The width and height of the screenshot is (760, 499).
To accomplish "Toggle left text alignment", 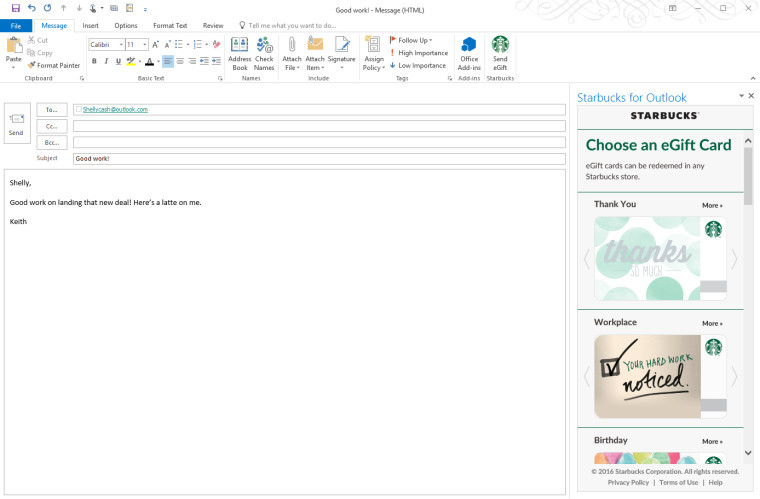I will (x=168, y=61).
